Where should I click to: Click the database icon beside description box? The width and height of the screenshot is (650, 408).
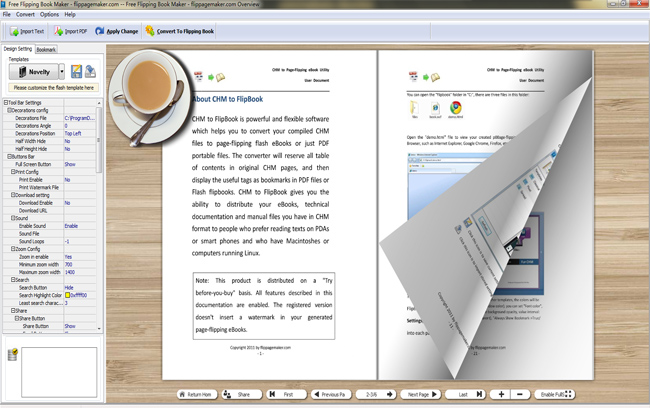click(x=12, y=355)
